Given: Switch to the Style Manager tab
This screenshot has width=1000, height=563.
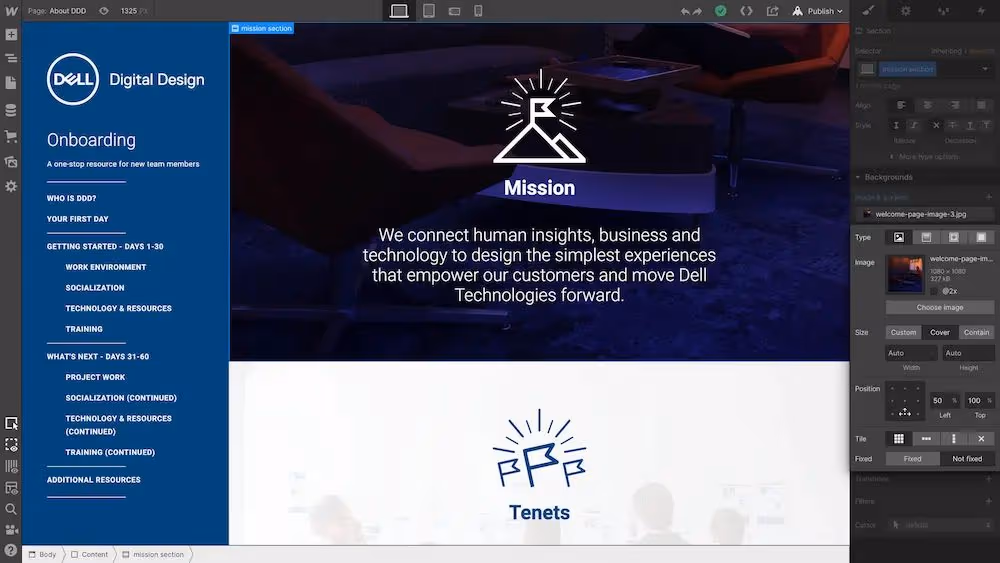Looking at the screenshot, I should 943,11.
